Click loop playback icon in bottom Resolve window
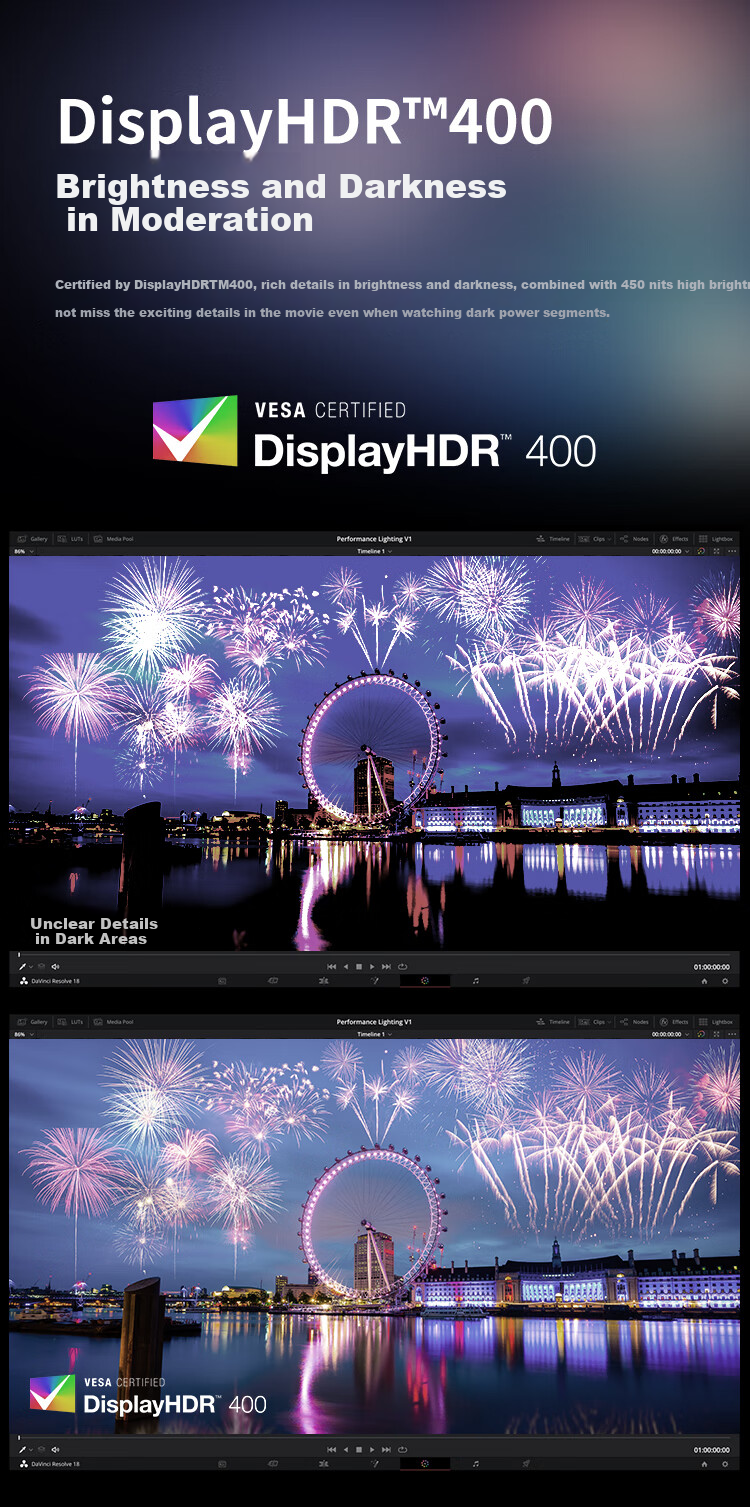Image resolution: width=750 pixels, height=1507 pixels. pyautogui.click(x=402, y=1449)
